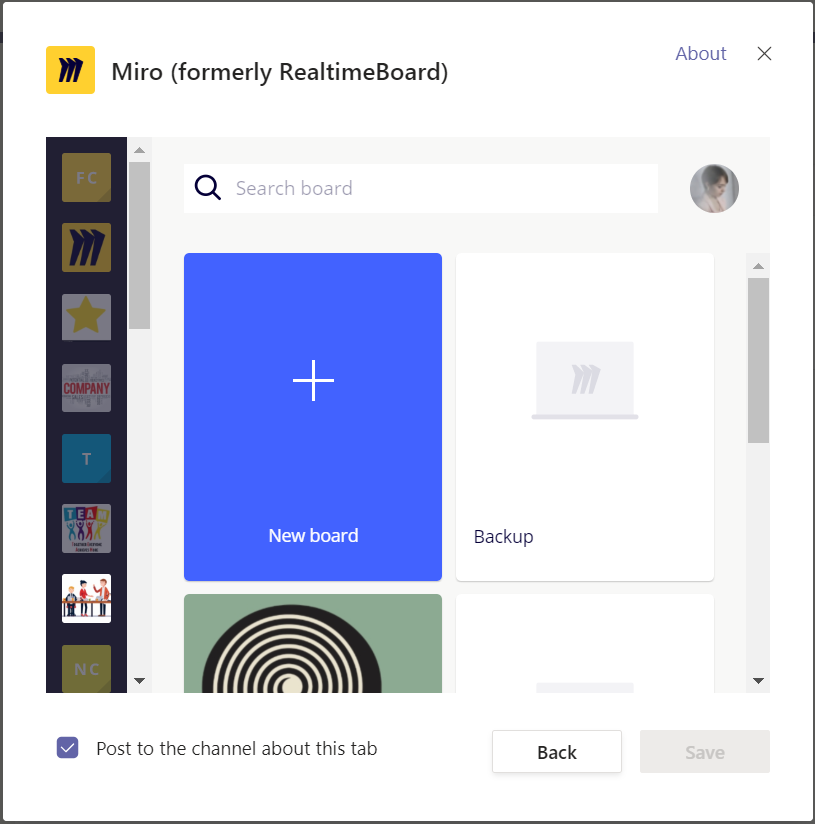The height and width of the screenshot is (824, 815).
Task: Select the blue T team icon
Action: pyautogui.click(x=86, y=458)
